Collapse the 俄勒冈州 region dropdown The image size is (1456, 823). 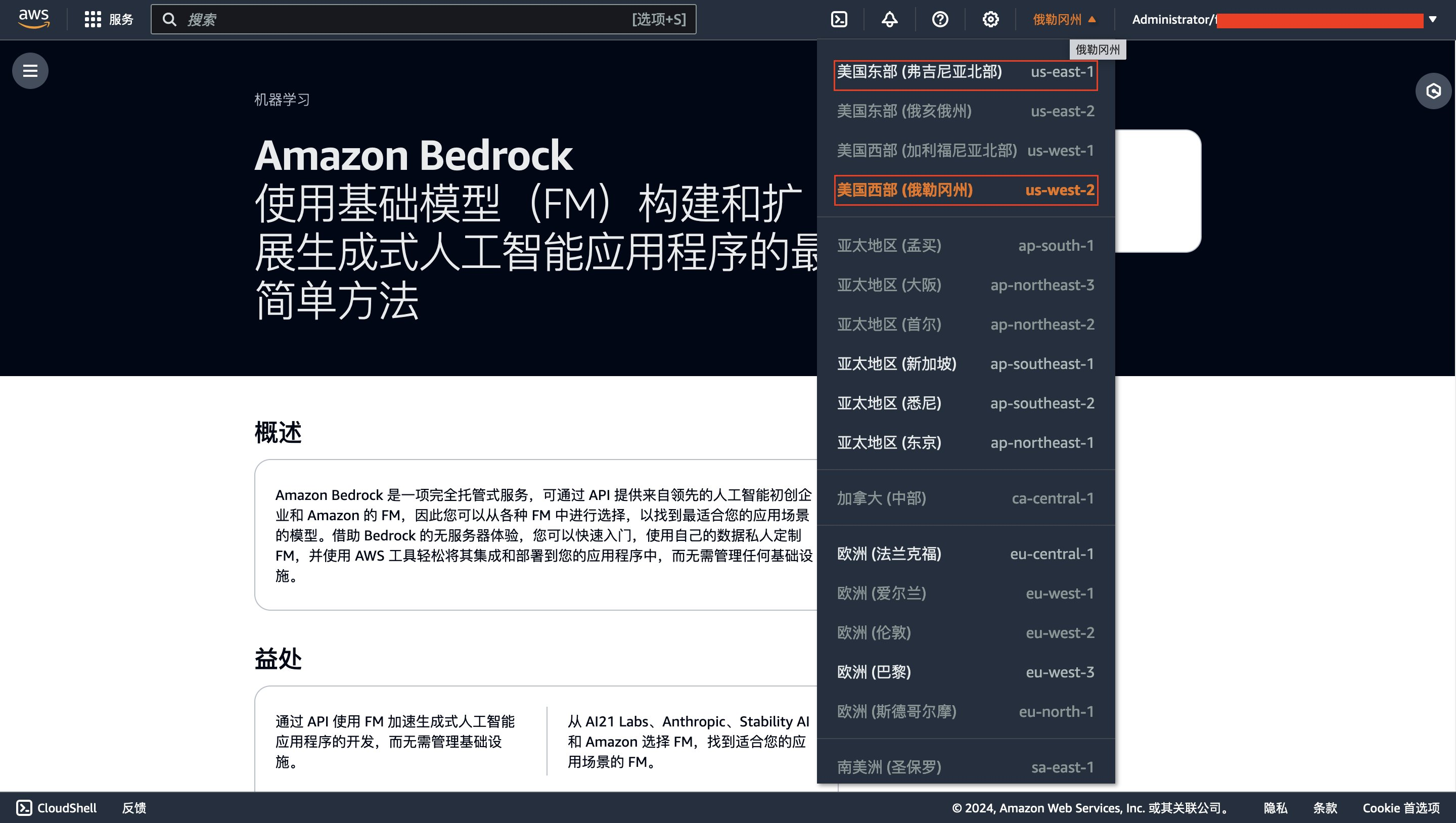(1064, 19)
